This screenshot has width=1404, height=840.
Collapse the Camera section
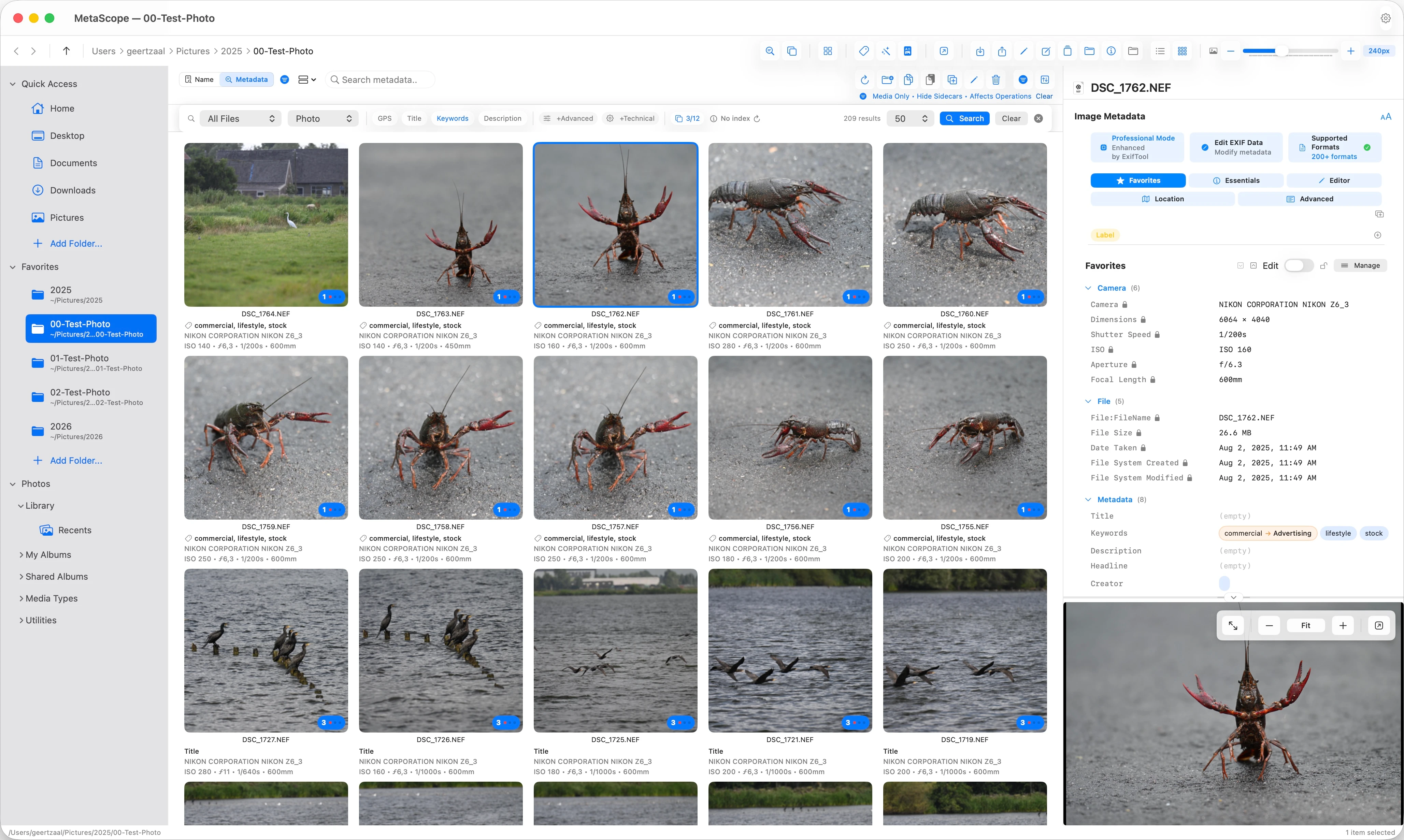[1088, 288]
